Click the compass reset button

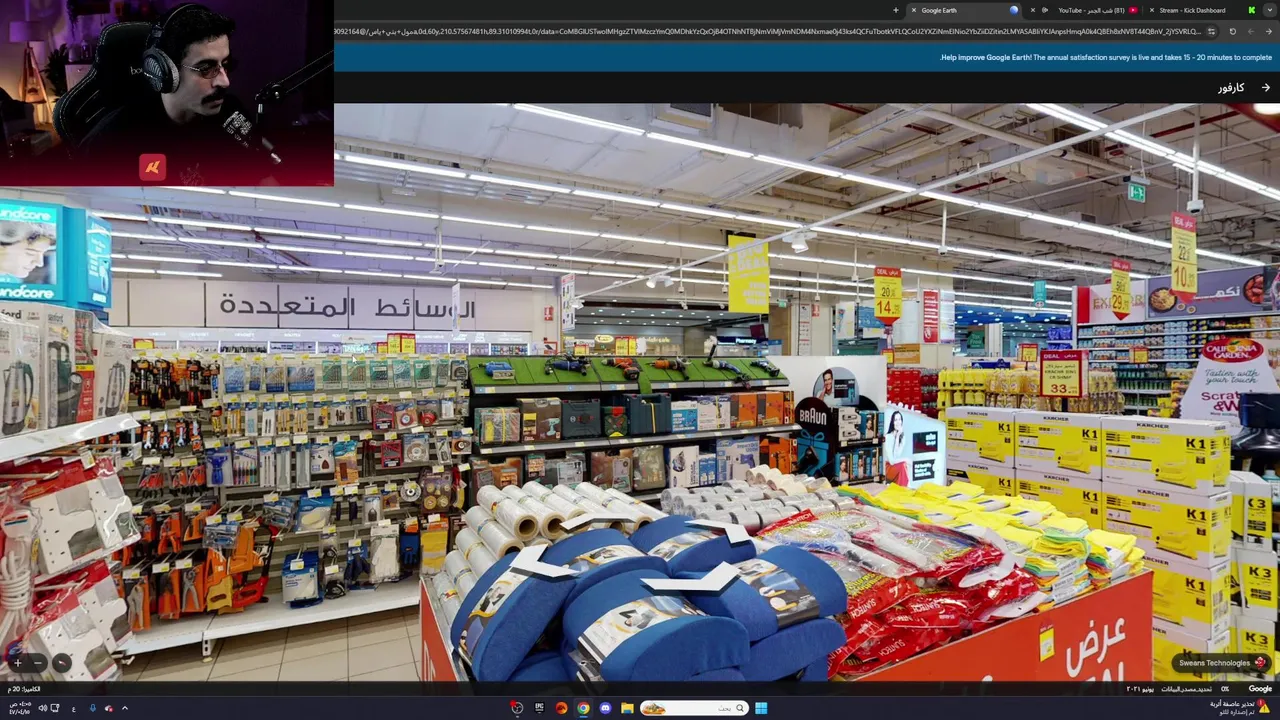coord(61,662)
